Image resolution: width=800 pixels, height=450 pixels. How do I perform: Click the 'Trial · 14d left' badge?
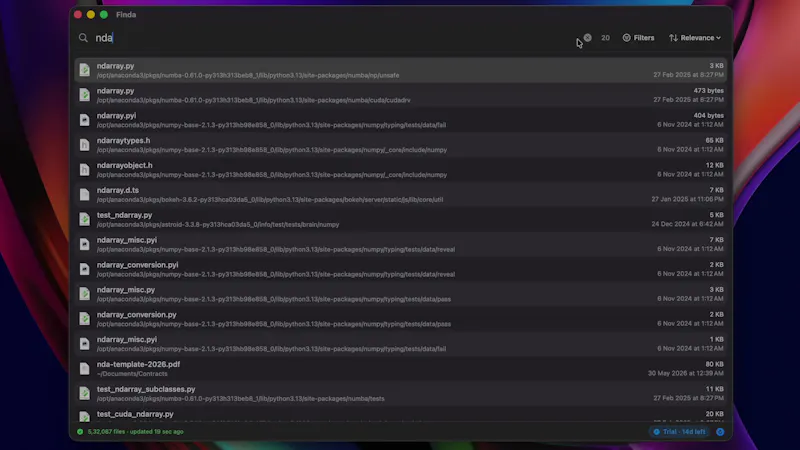point(680,432)
